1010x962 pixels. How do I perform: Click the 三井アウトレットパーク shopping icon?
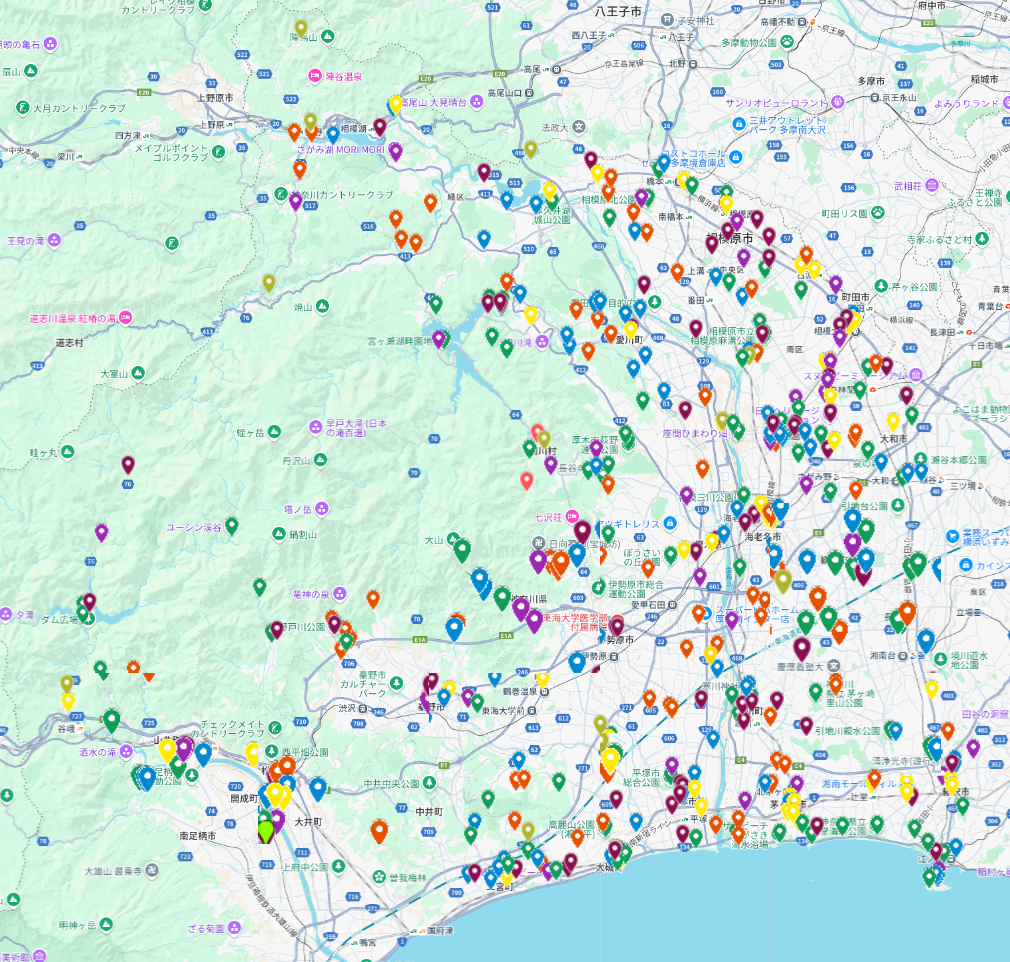739,124
